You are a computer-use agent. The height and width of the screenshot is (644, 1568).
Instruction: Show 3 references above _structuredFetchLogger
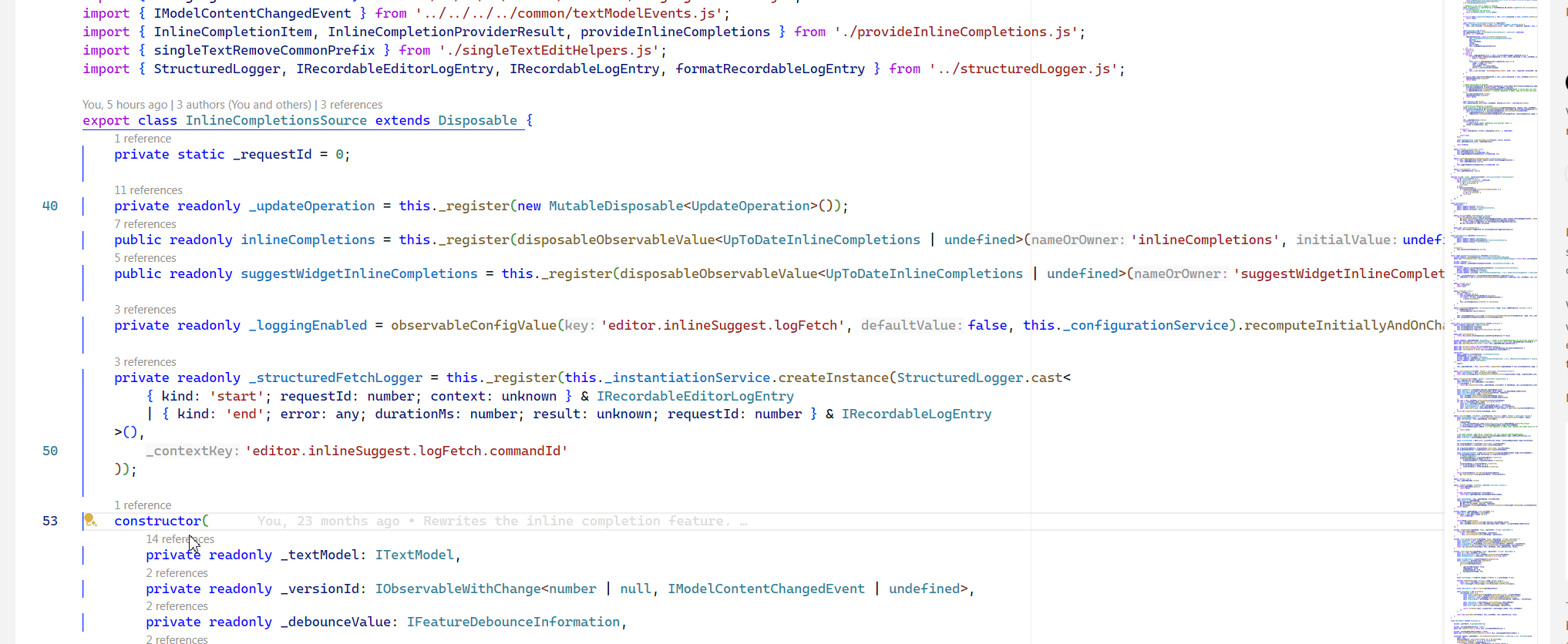pos(145,362)
